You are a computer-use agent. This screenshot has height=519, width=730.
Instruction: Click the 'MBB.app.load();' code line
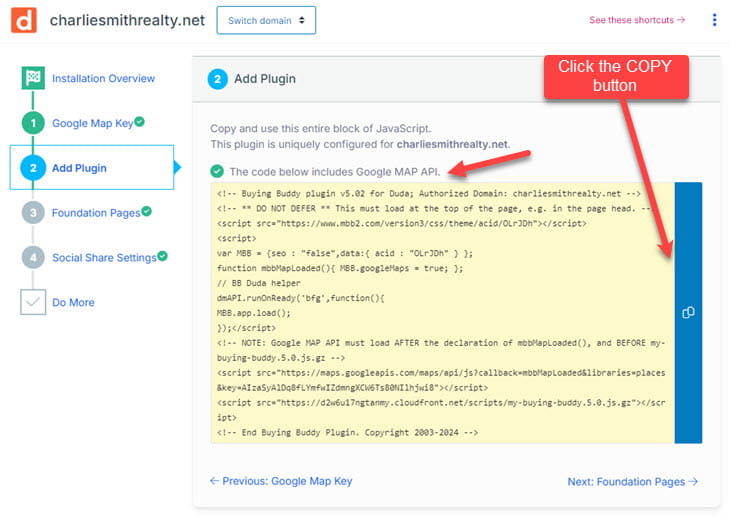254,313
